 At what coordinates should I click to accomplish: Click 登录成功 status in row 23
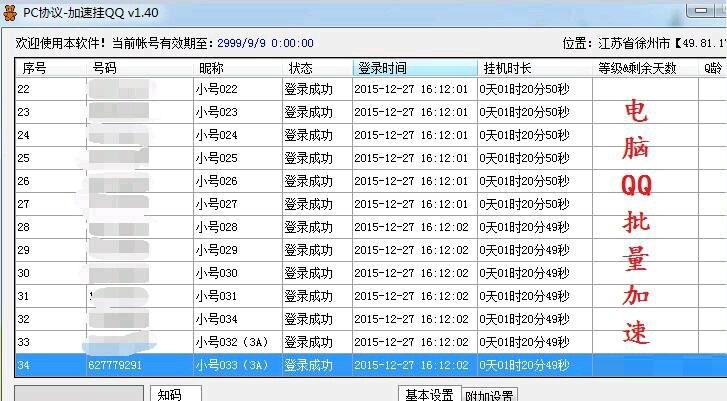pos(308,112)
